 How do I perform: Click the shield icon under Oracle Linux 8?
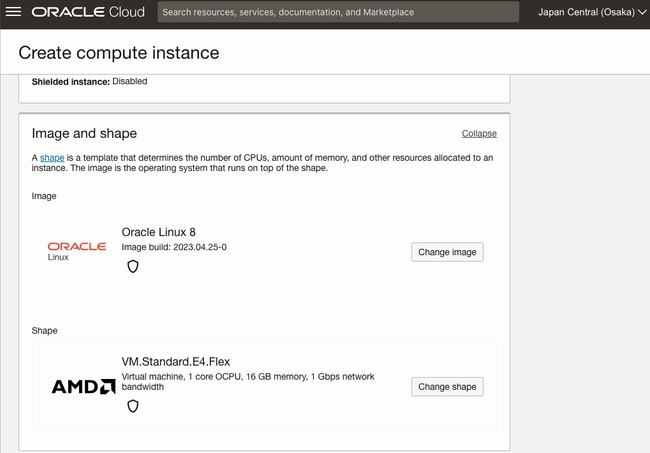pos(133,266)
